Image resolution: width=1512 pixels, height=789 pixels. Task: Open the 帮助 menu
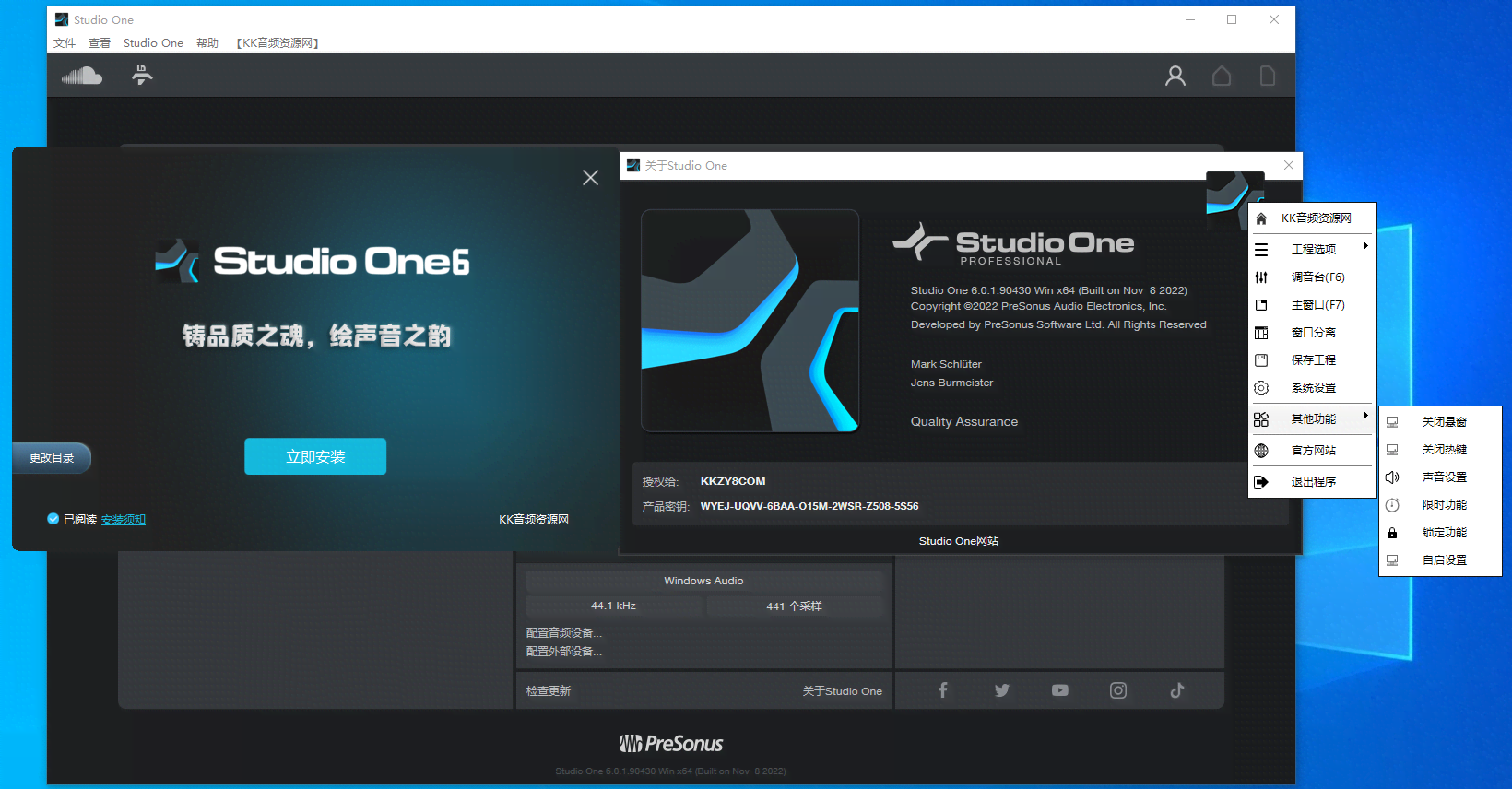click(x=207, y=43)
